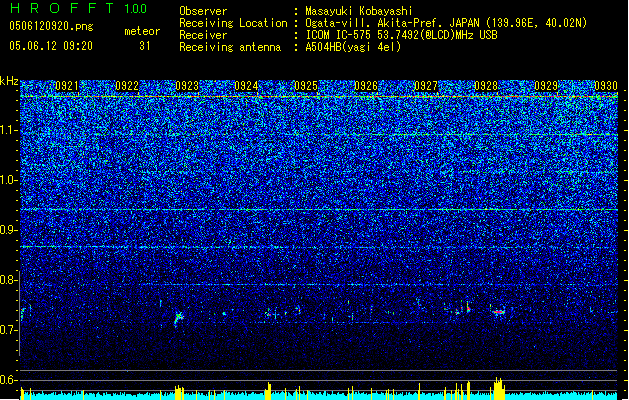Click the 0926 time marker

click(x=366, y=86)
